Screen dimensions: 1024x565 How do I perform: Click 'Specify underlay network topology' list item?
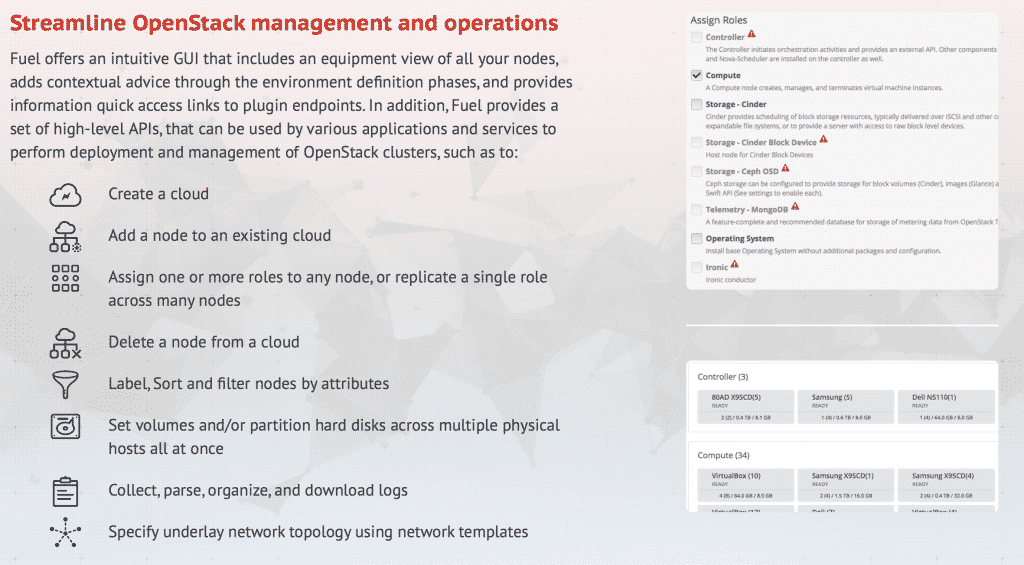(x=318, y=532)
